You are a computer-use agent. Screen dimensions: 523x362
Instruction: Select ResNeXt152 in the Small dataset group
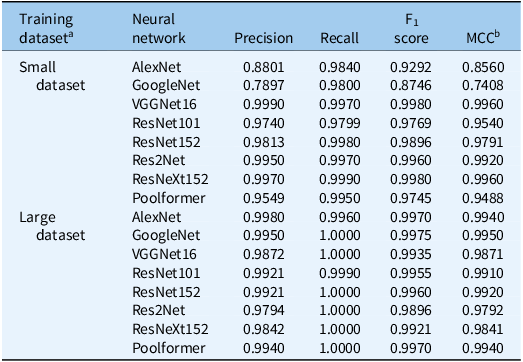click(170, 179)
